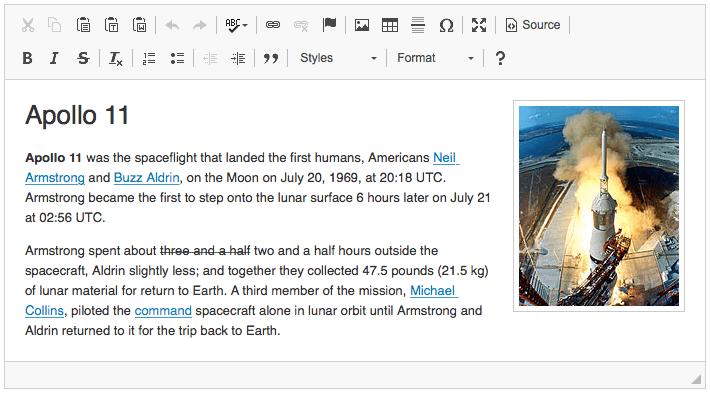Image resolution: width=710 pixels, height=393 pixels.
Task: Click the Buzz Aldrin link
Action: click(147, 177)
